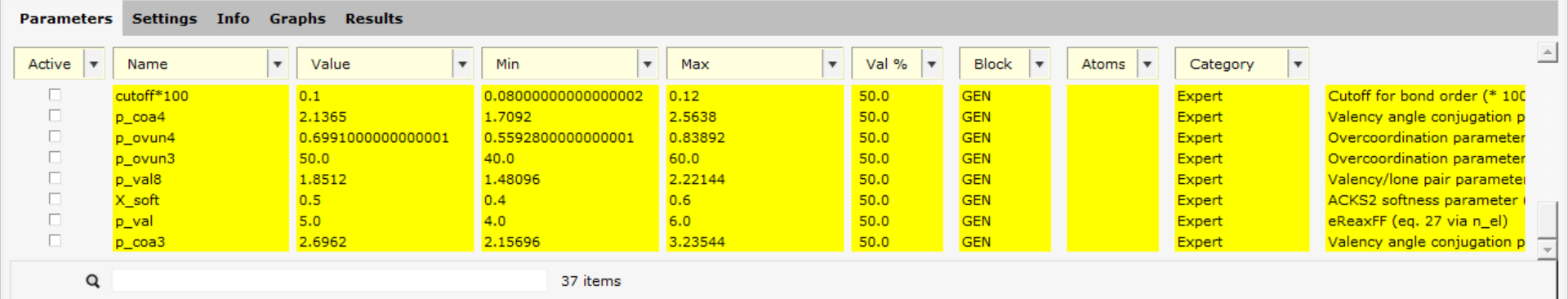Viewport: 1568px width, 299px height.
Task: Enable the cutoff*100 parameter checkbox
Action: [55, 95]
